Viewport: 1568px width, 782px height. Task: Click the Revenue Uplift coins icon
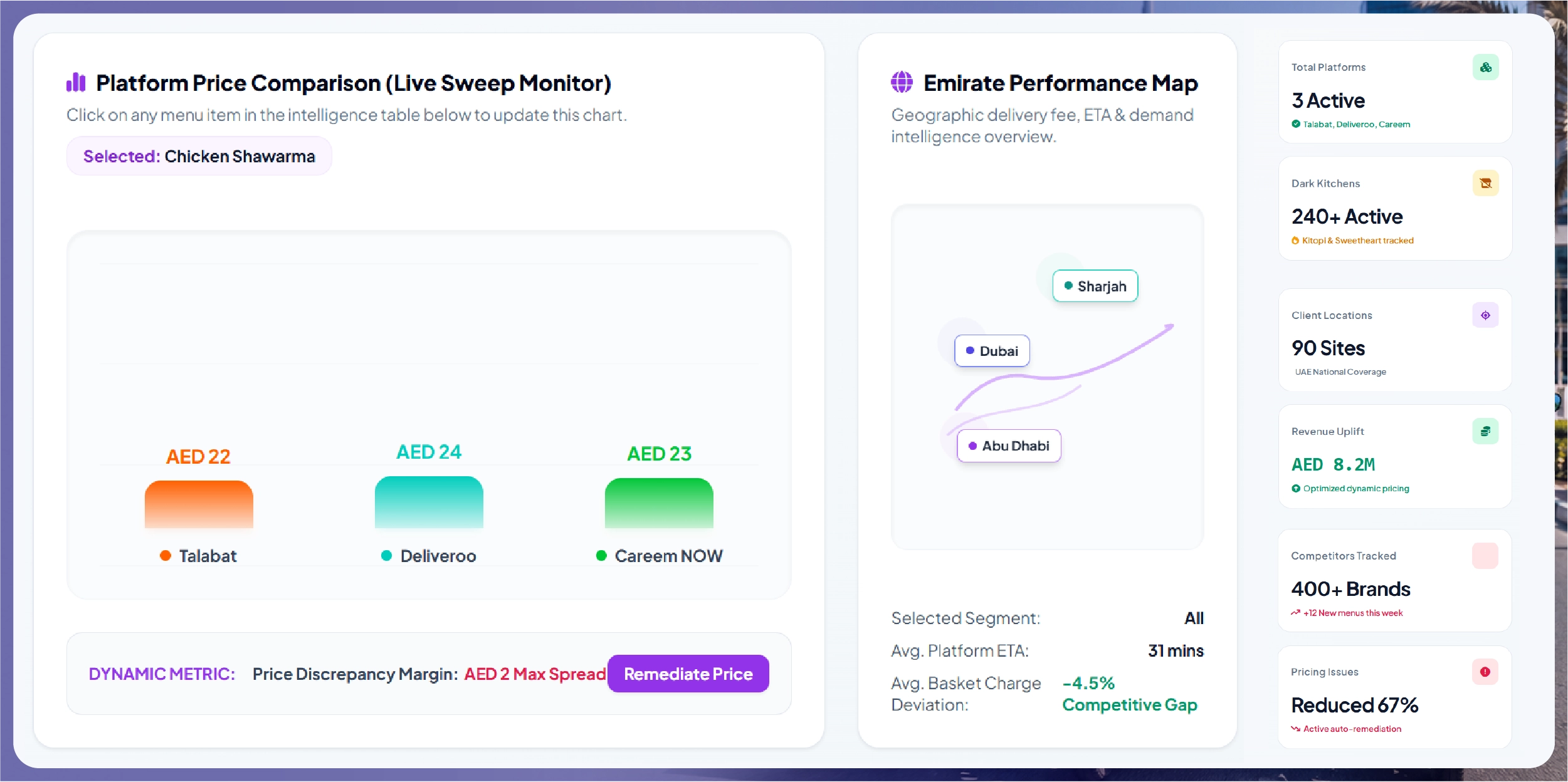[1485, 431]
